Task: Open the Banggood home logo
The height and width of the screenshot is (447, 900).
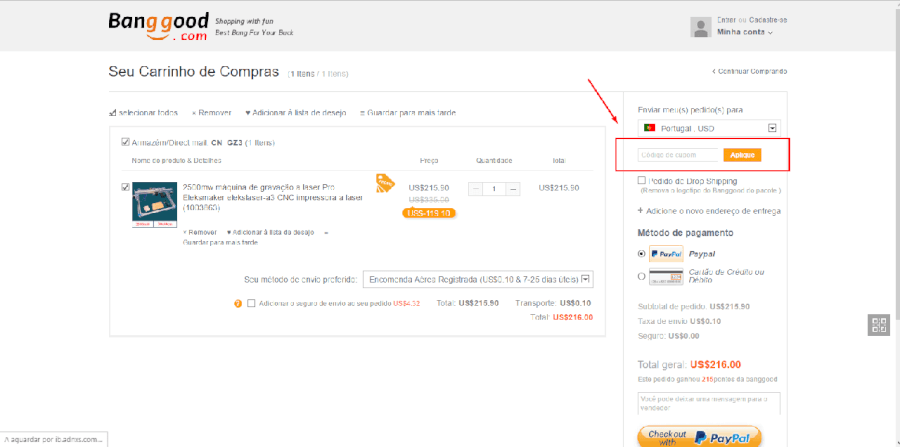Action: [158, 27]
